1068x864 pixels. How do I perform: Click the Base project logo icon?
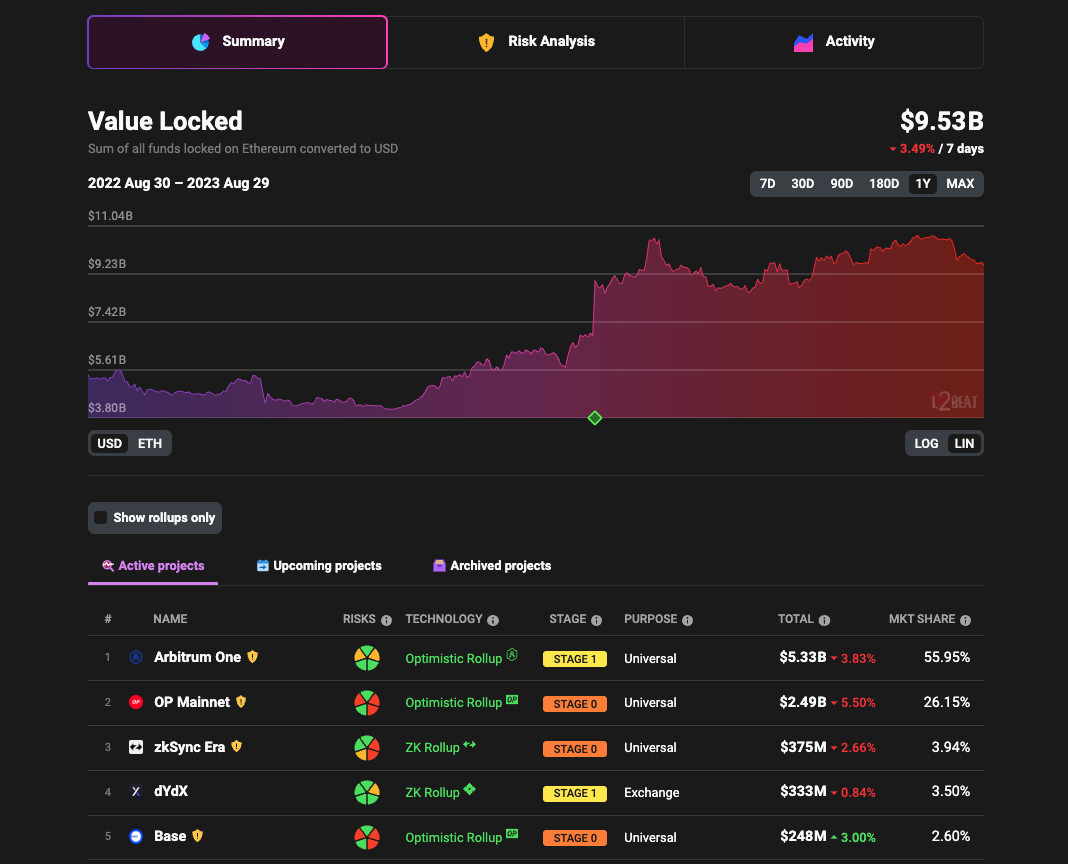coord(136,836)
